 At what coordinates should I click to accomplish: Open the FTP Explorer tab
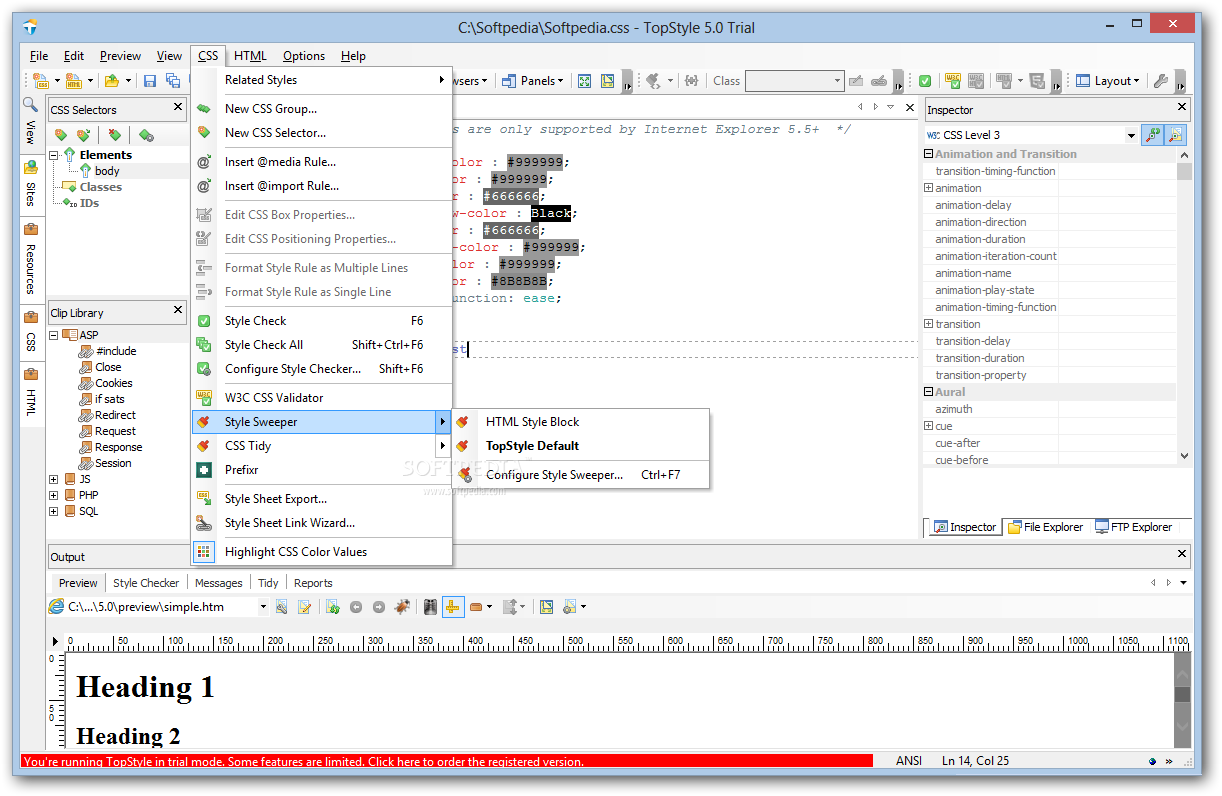click(x=1132, y=527)
